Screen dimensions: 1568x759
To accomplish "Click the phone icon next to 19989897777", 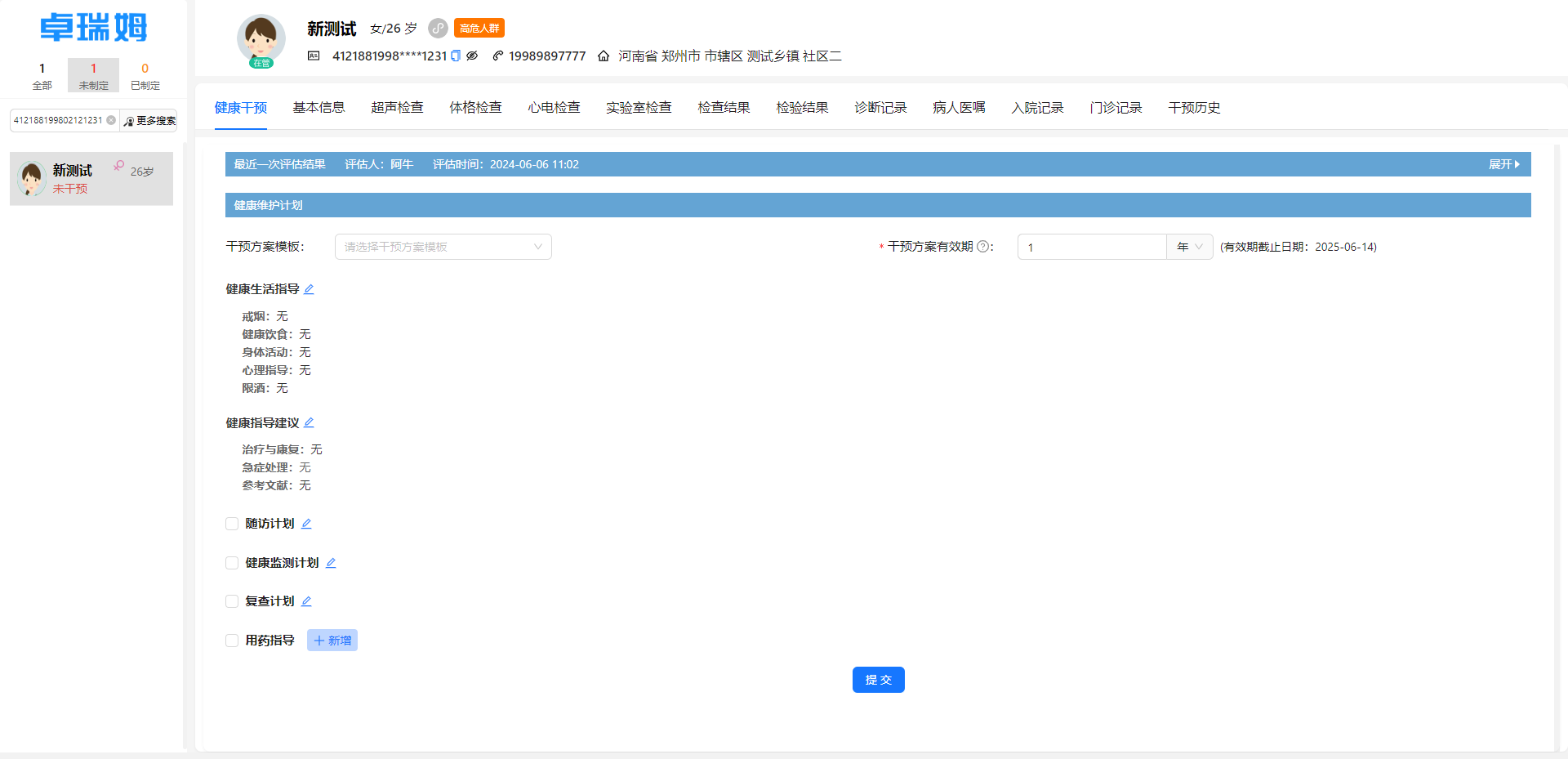I will 497,56.
